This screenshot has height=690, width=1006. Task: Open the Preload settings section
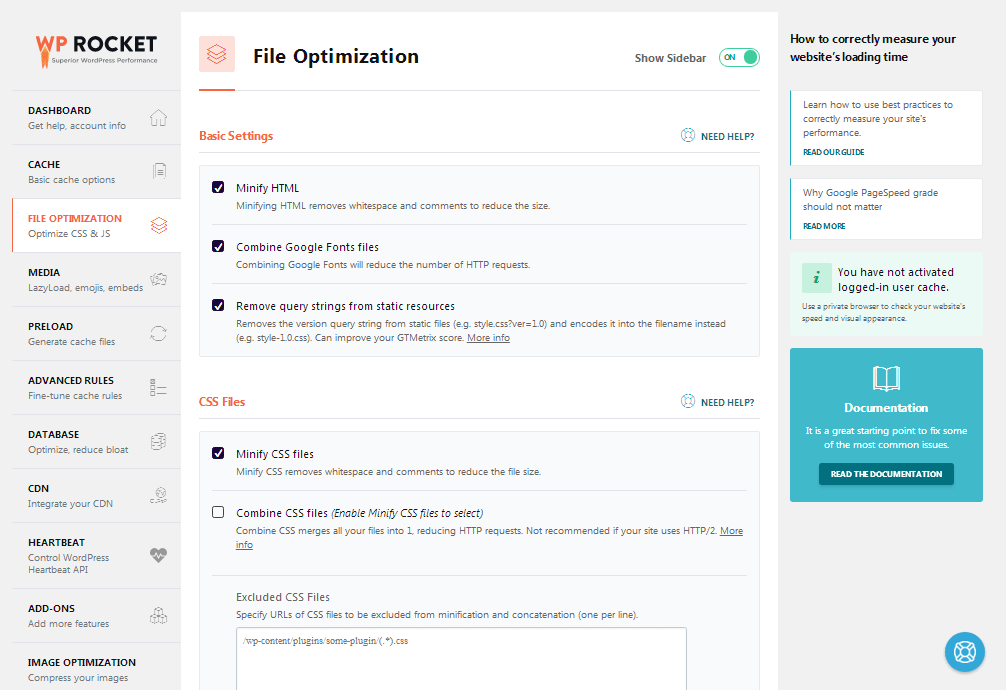pos(96,334)
